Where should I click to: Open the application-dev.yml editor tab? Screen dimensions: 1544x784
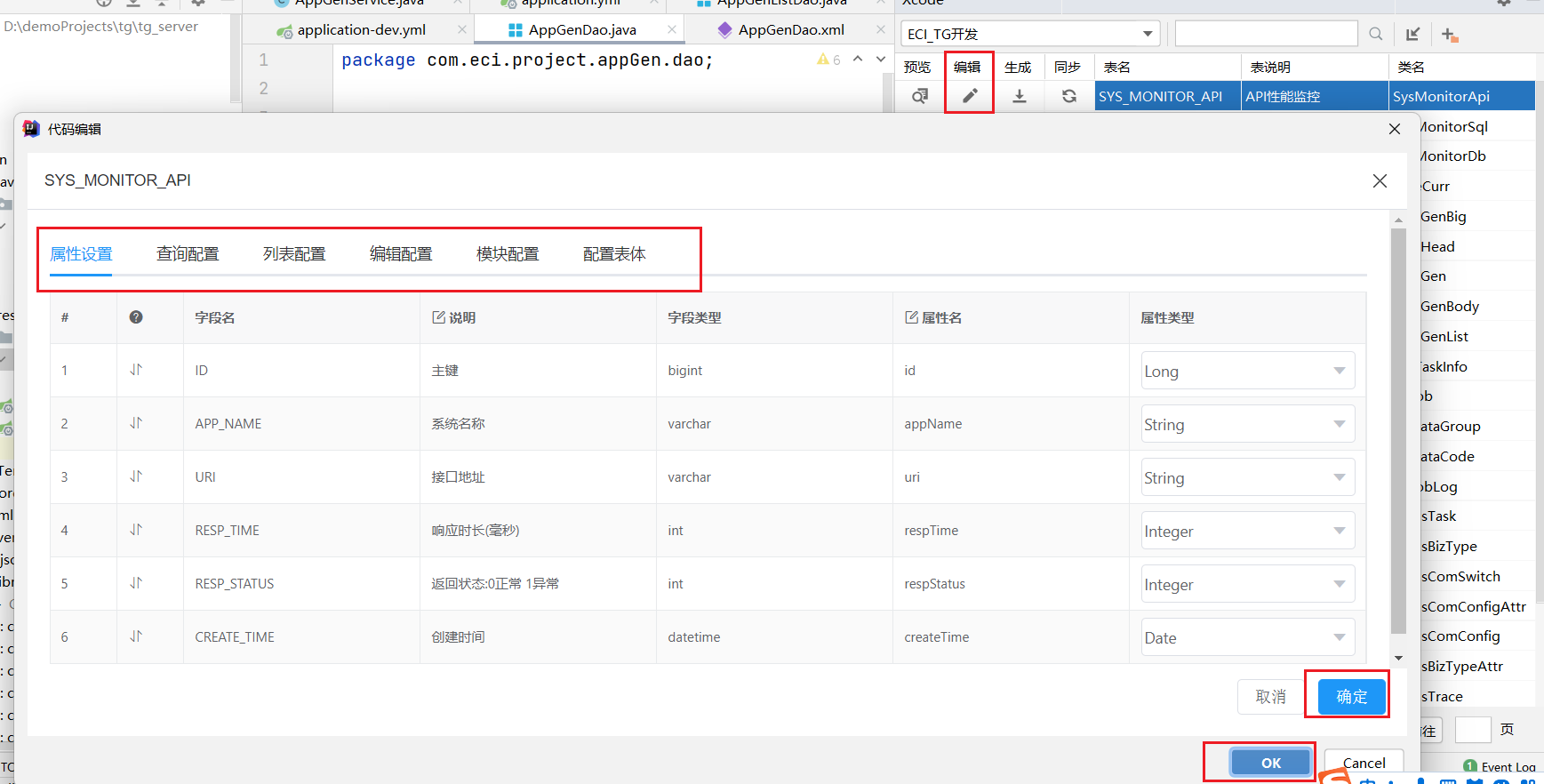pos(361,29)
